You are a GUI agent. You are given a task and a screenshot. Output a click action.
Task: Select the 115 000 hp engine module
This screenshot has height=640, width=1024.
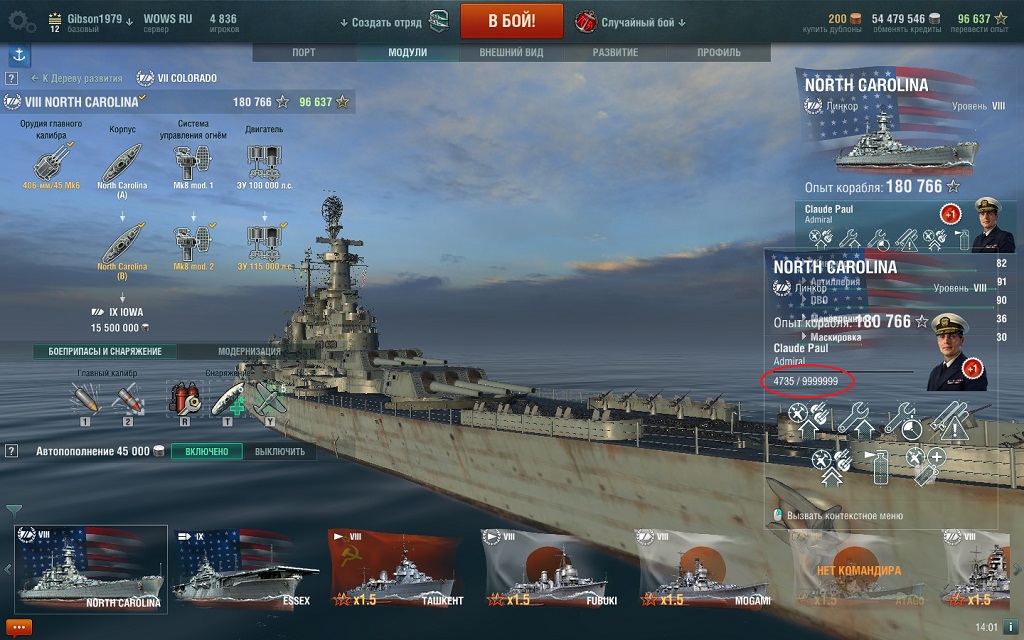264,243
